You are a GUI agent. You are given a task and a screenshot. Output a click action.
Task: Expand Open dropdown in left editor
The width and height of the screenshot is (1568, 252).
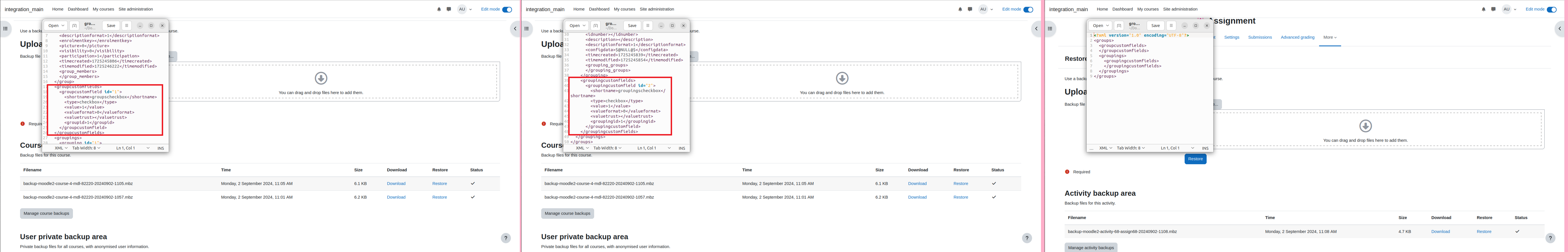[56, 26]
